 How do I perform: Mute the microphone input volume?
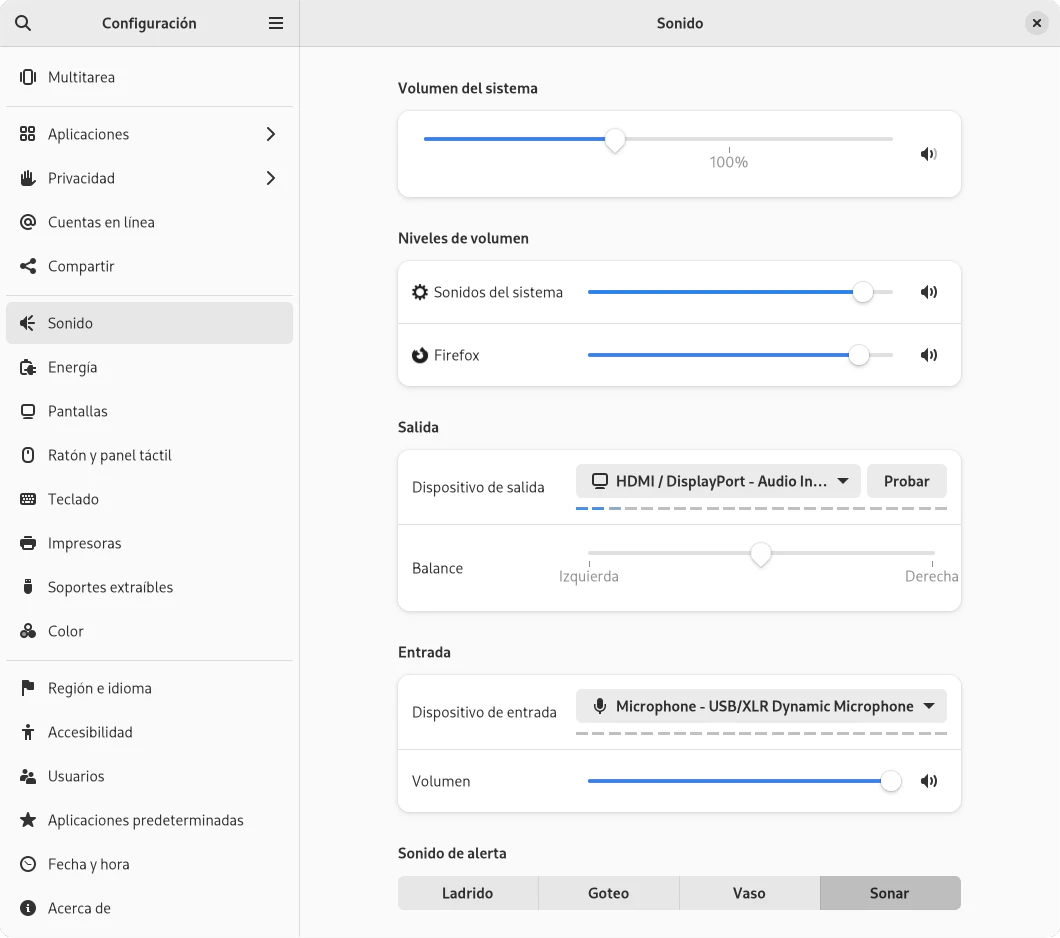tap(929, 781)
